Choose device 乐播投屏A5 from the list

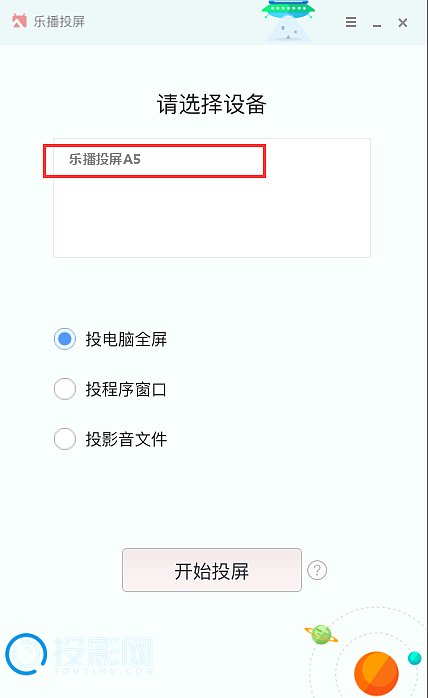[x=155, y=160]
